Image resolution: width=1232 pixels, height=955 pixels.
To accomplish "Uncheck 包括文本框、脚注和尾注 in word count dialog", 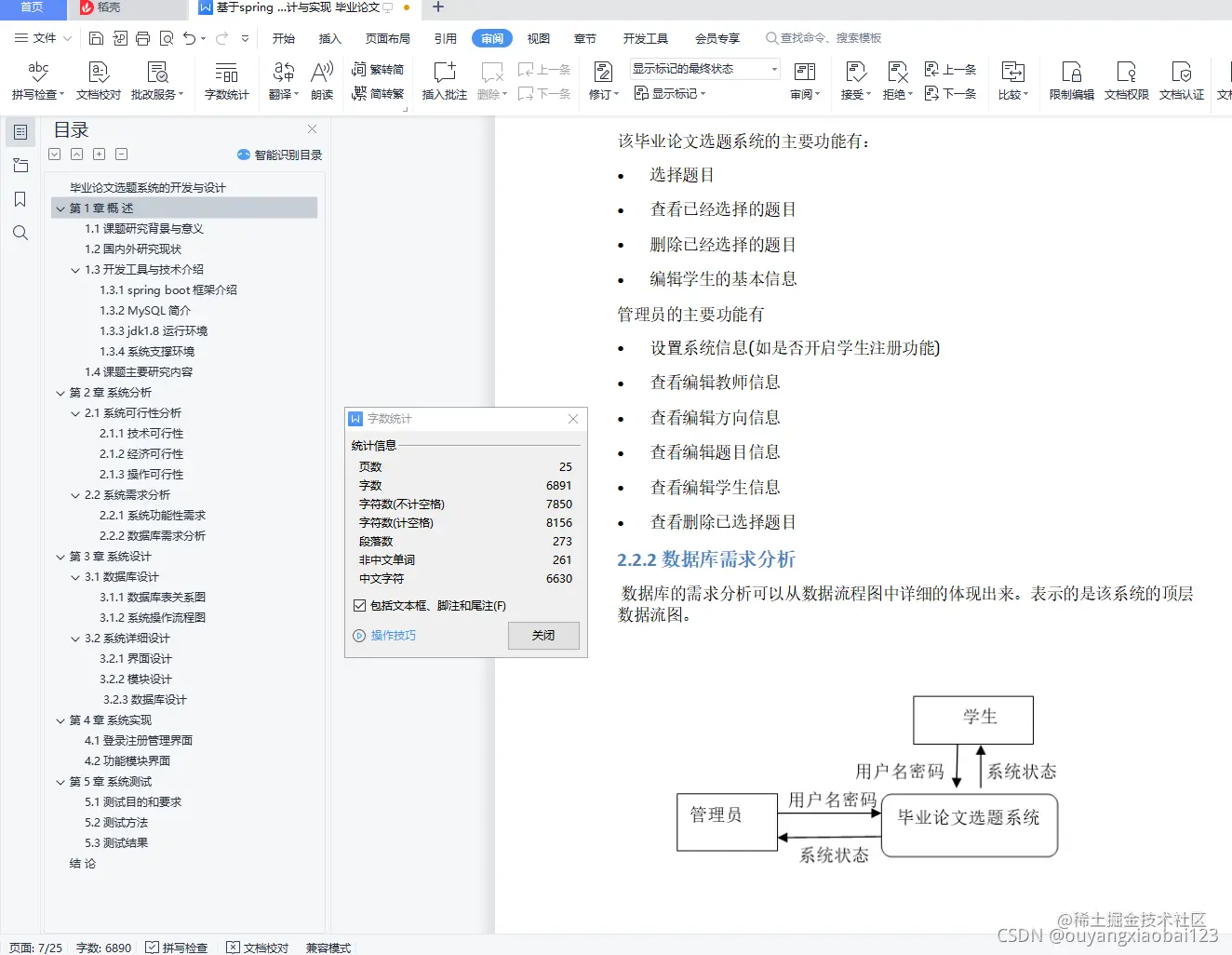I will (359, 605).
